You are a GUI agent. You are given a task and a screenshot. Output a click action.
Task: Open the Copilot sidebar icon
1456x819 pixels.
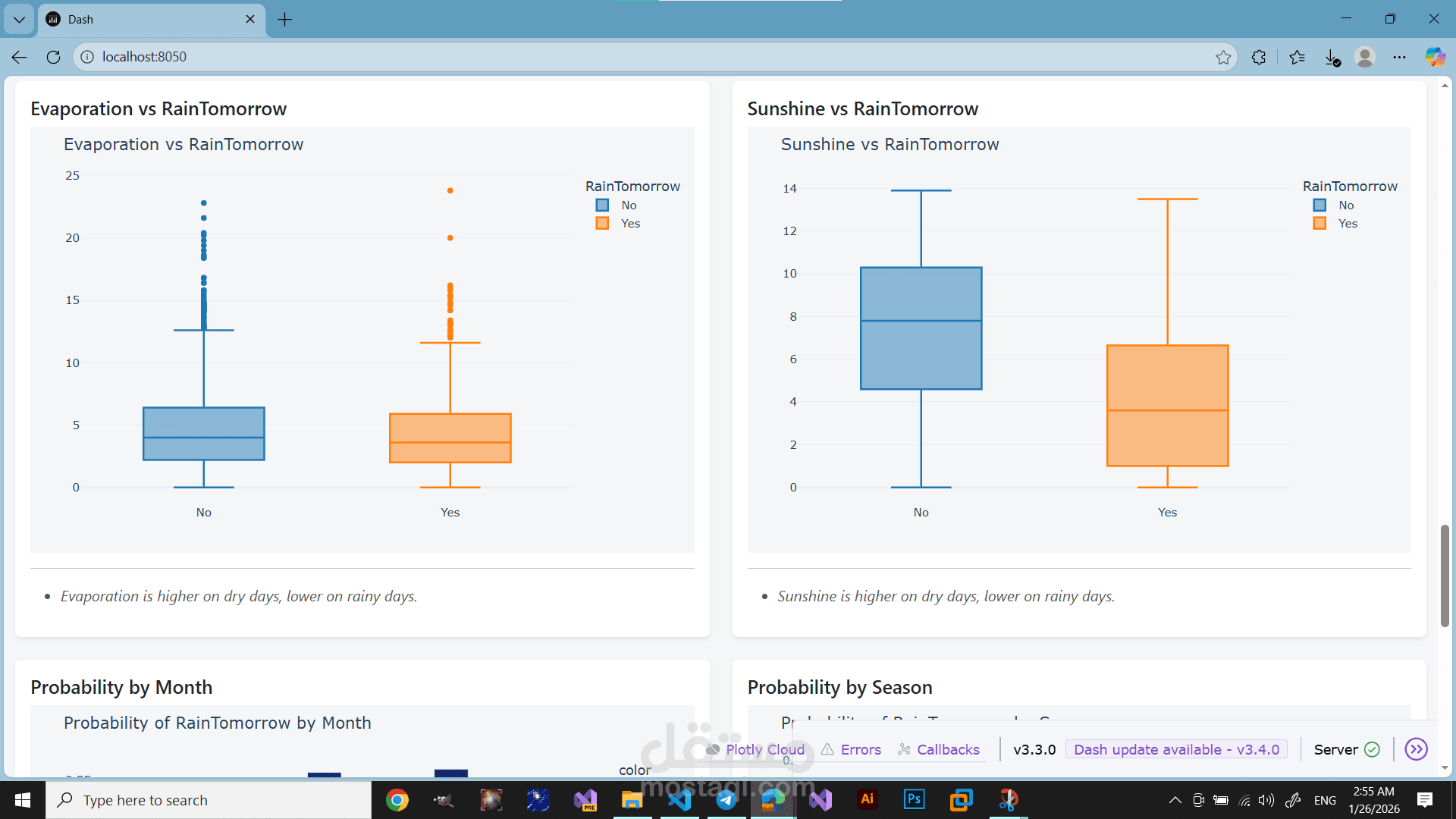(x=1434, y=57)
